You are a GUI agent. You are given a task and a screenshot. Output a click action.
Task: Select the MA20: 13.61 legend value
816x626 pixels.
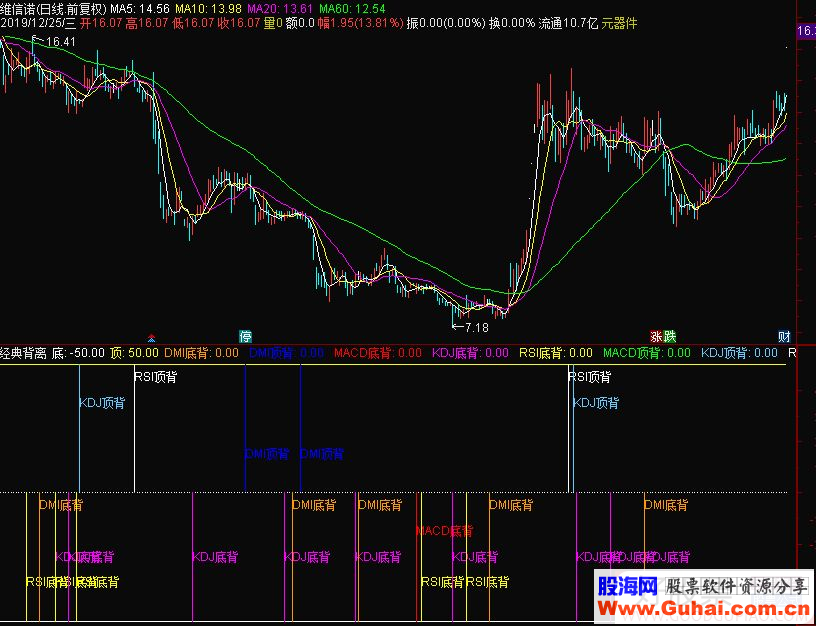280,9
